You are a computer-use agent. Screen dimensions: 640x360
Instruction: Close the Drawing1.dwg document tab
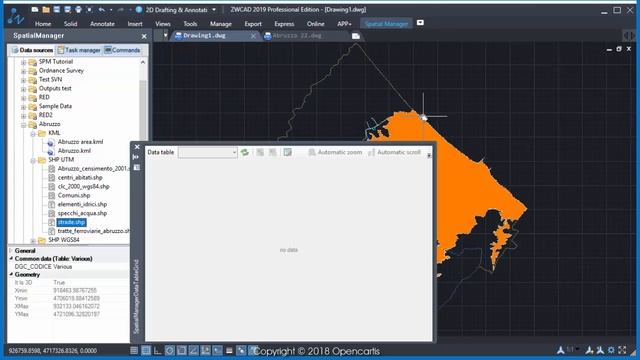253,36
